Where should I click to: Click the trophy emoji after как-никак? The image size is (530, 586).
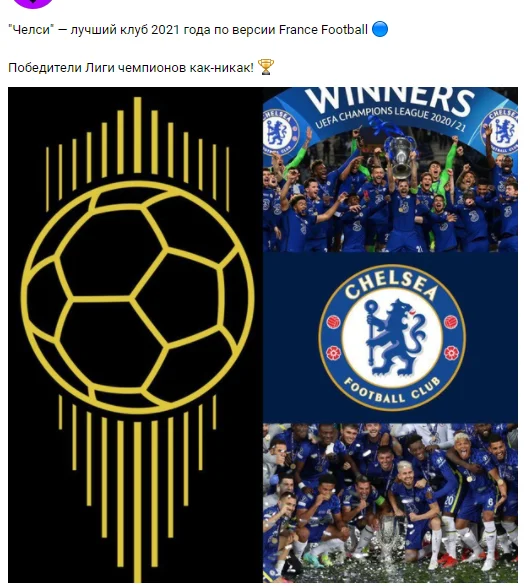point(266,67)
